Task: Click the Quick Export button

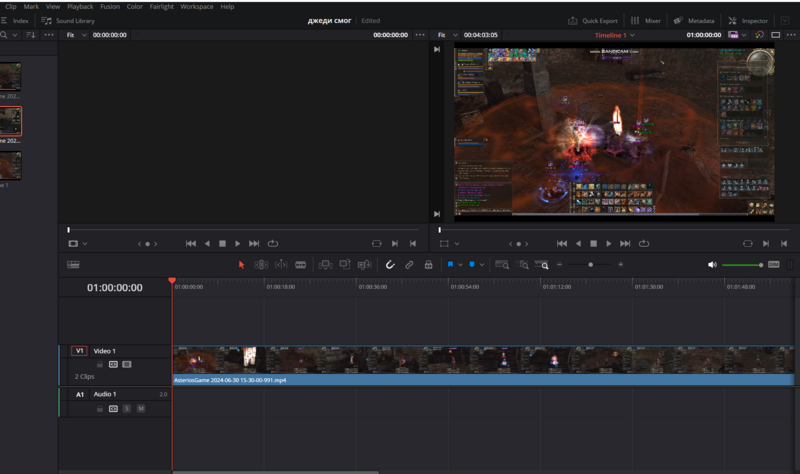Action: tap(593, 21)
